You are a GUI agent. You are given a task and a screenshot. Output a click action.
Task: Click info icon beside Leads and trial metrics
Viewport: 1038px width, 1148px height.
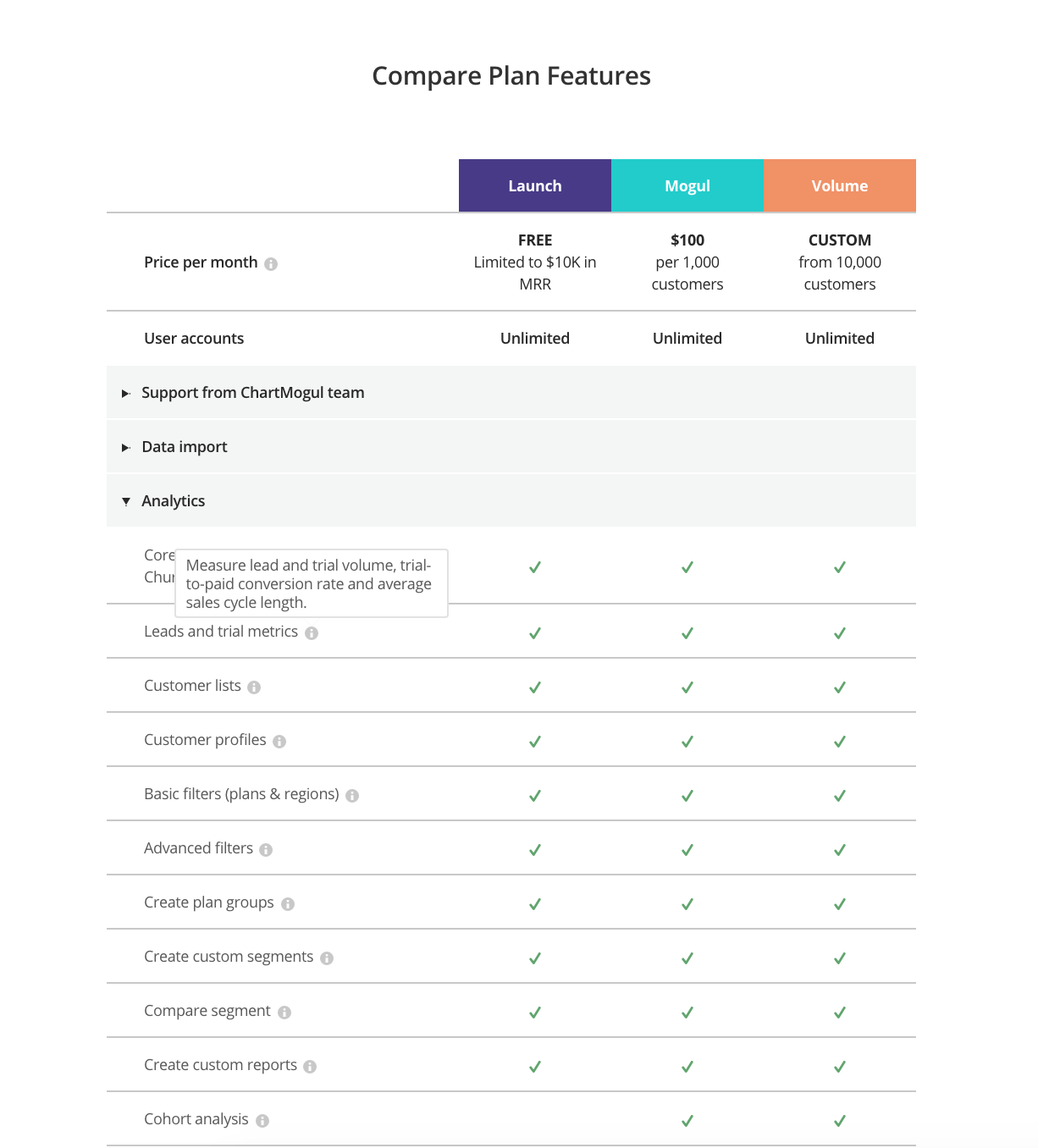[x=312, y=633]
